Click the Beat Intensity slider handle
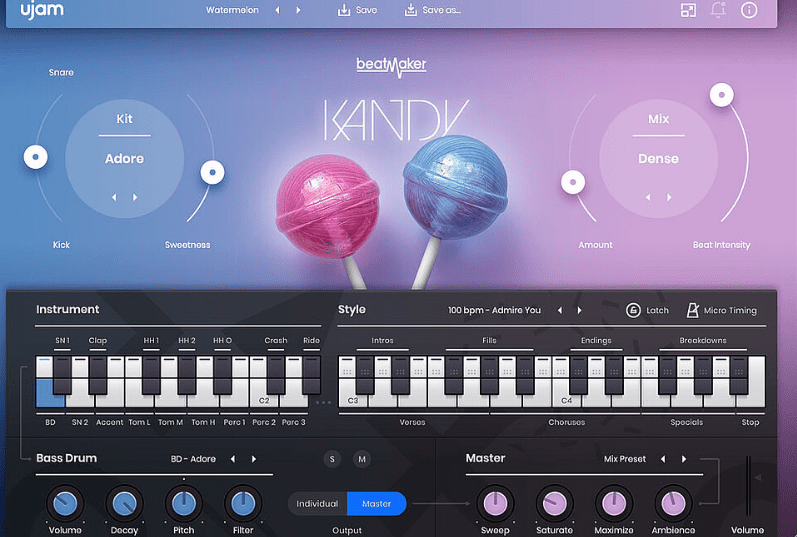This screenshot has width=797, height=537. (x=722, y=95)
